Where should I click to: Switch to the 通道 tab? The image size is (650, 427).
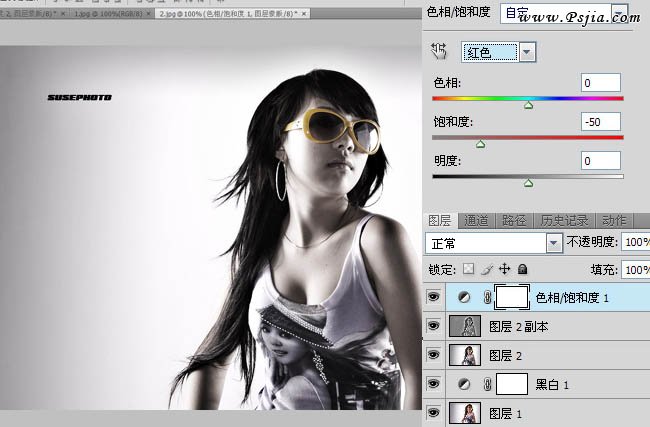click(477, 220)
